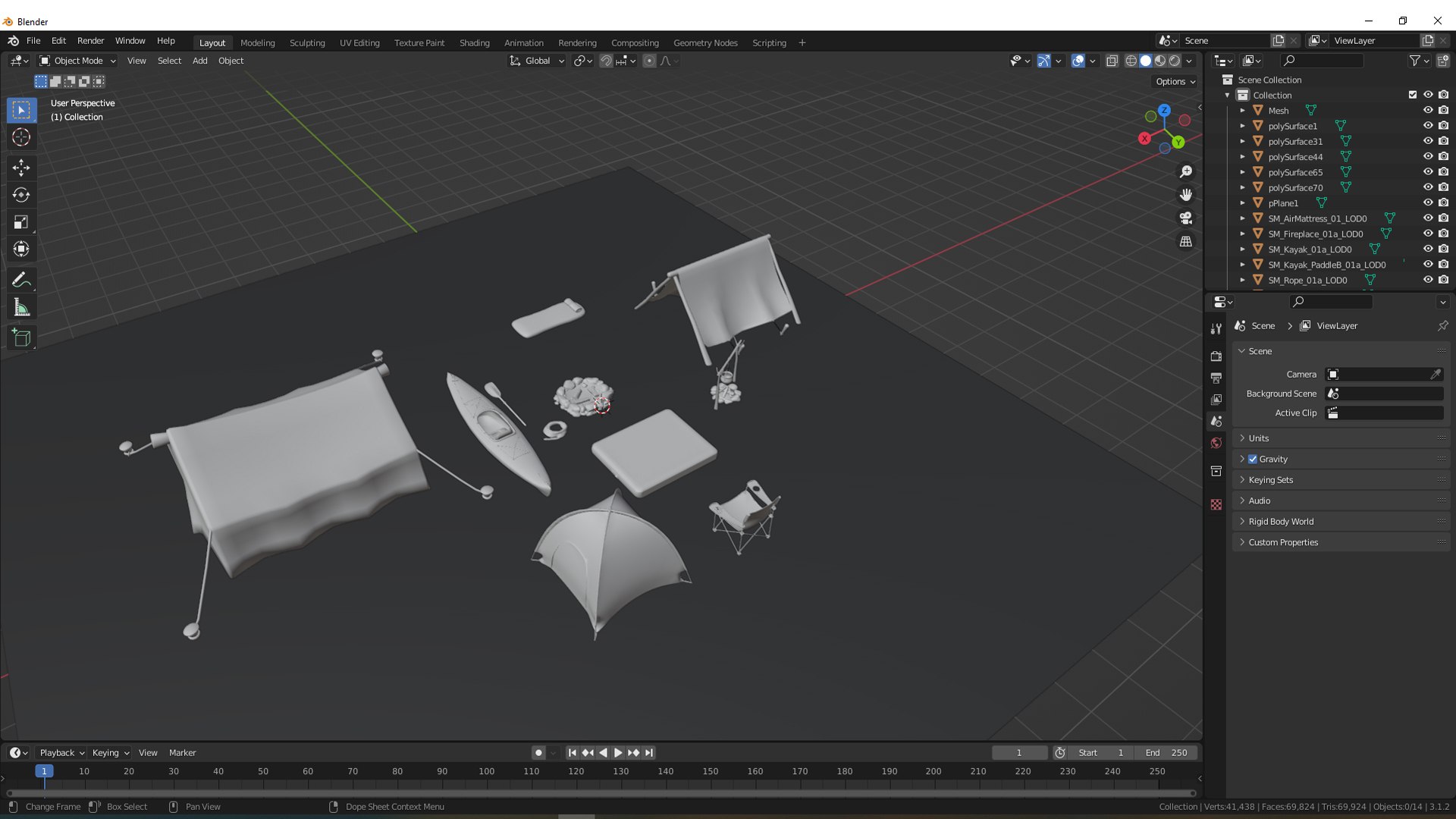Open the Texture properties tab icon
Image resolution: width=1456 pixels, height=819 pixels.
[x=1216, y=504]
